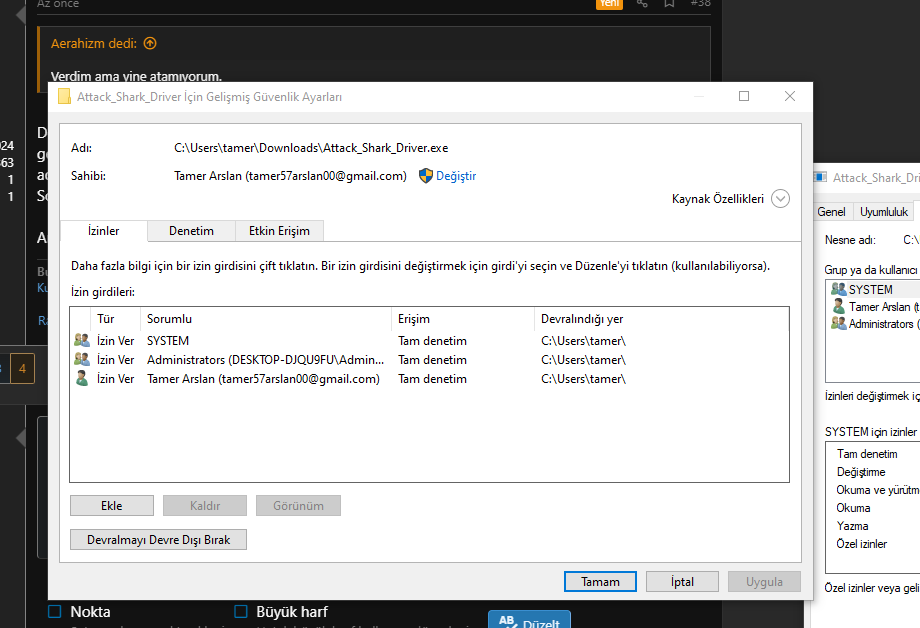Click the forum bookmark icon

(x=669, y=4)
